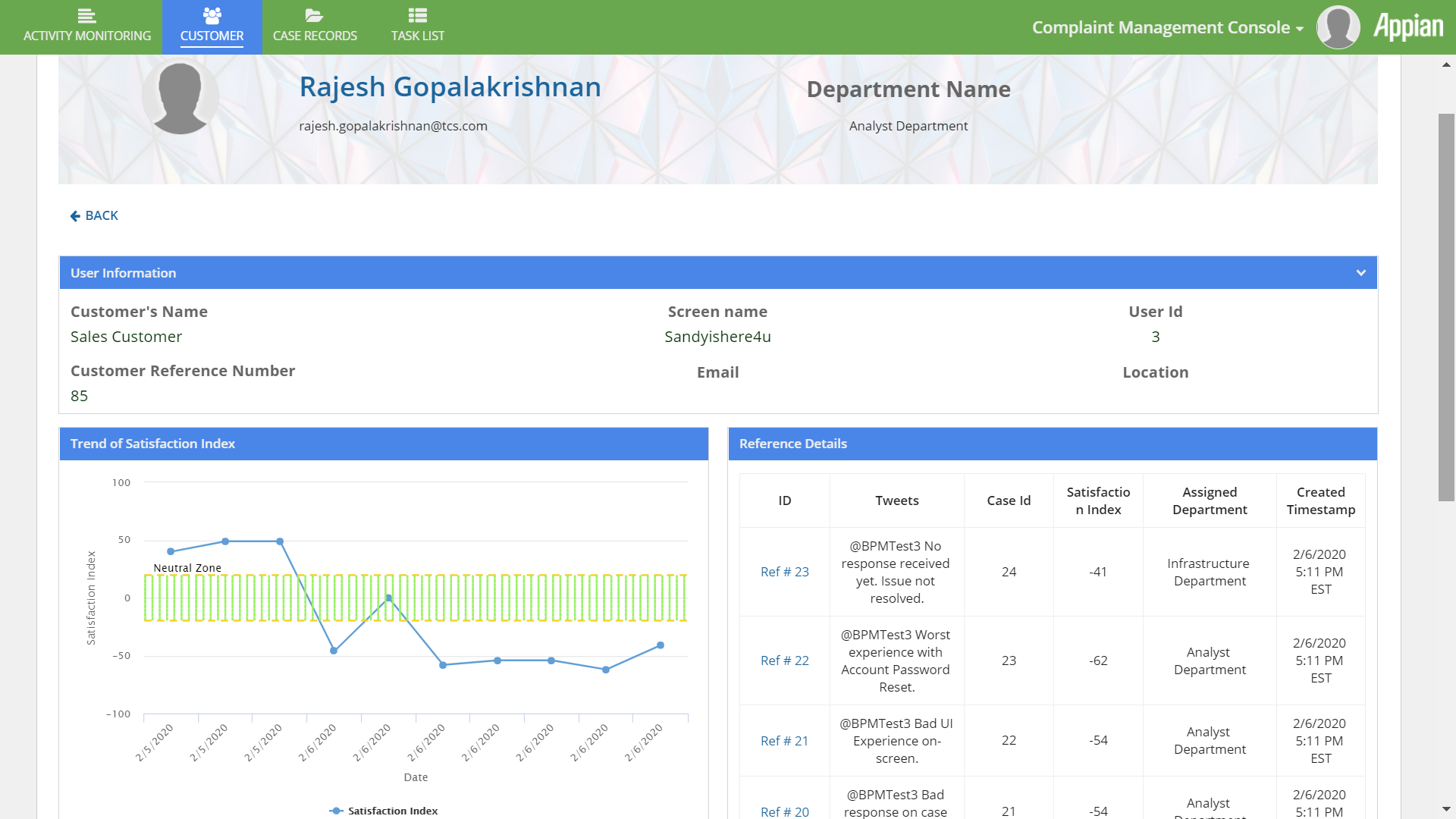
Task: Open the Task List icon
Action: [417, 15]
